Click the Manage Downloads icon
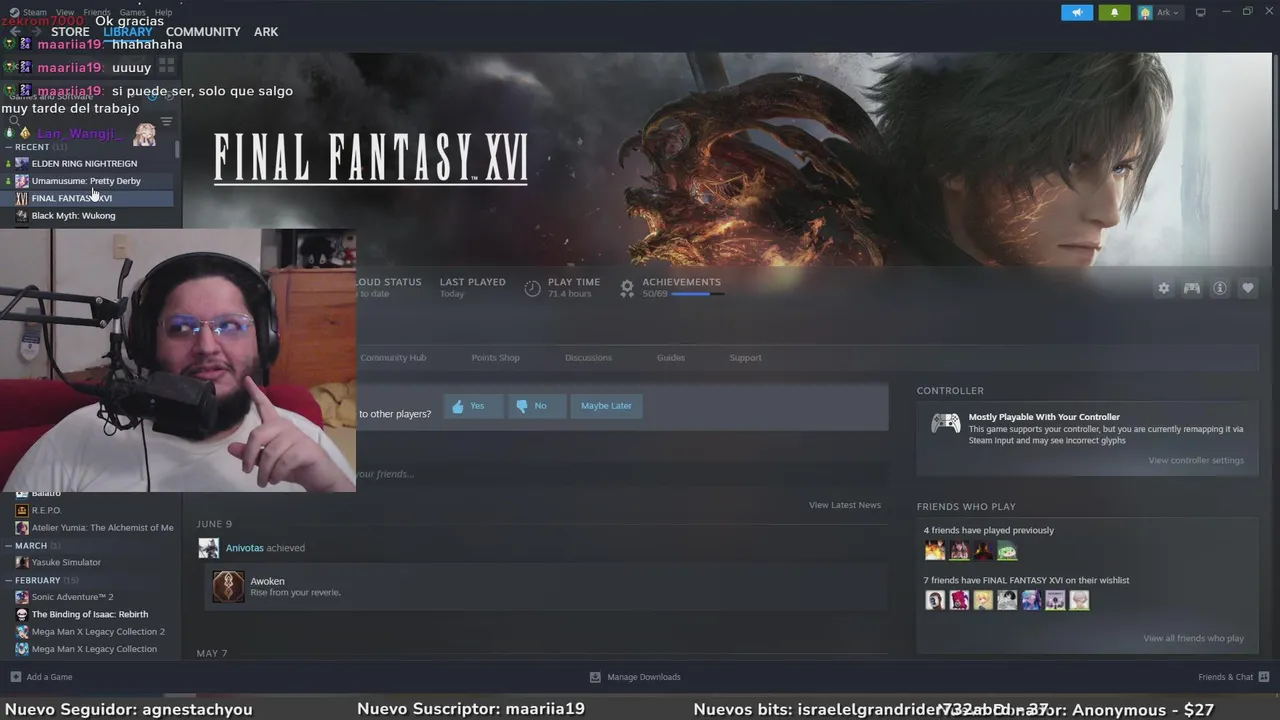 595,677
